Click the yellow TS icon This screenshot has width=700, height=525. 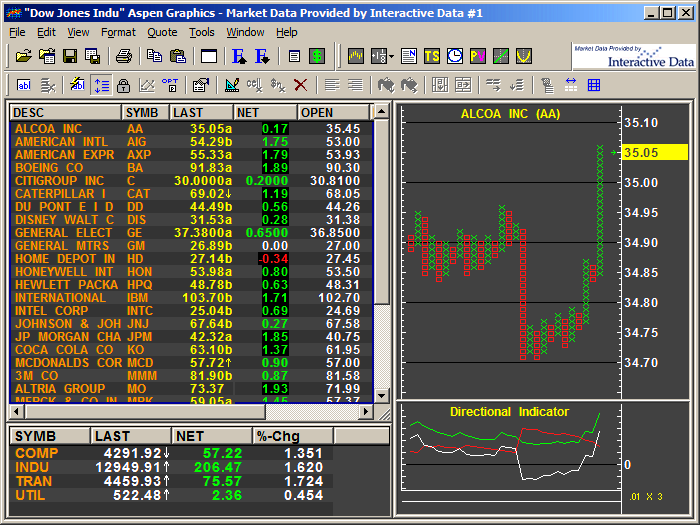(x=432, y=56)
